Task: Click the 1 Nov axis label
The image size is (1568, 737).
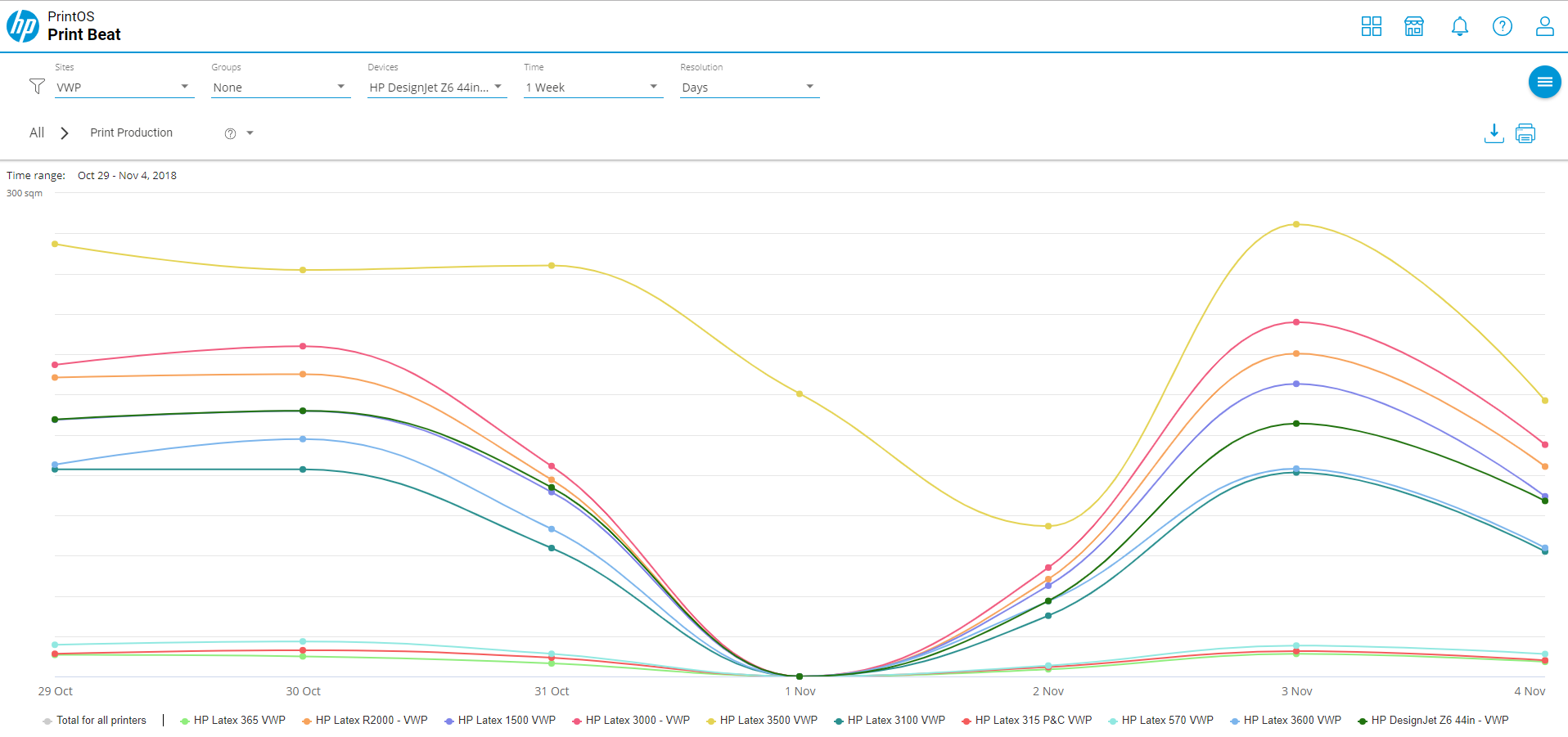Action: [x=800, y=691]
